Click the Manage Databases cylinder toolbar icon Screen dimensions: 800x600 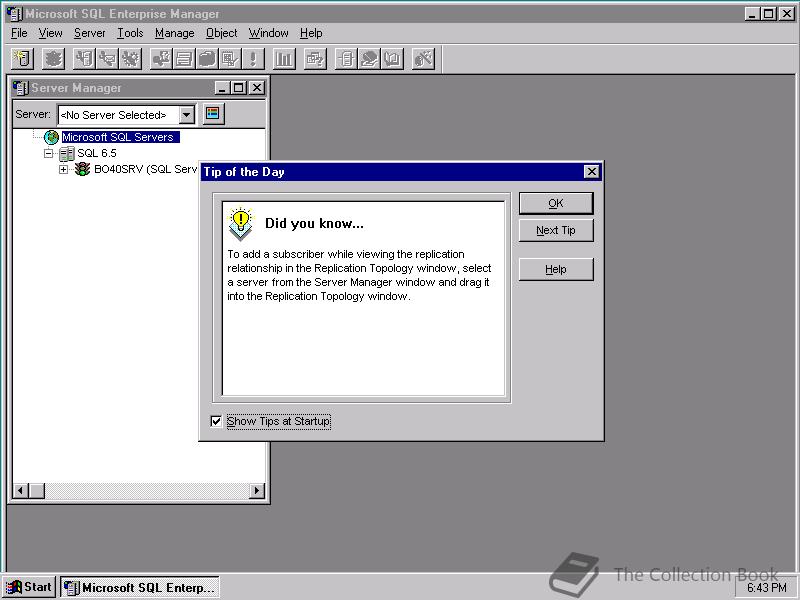coord(207,59)
